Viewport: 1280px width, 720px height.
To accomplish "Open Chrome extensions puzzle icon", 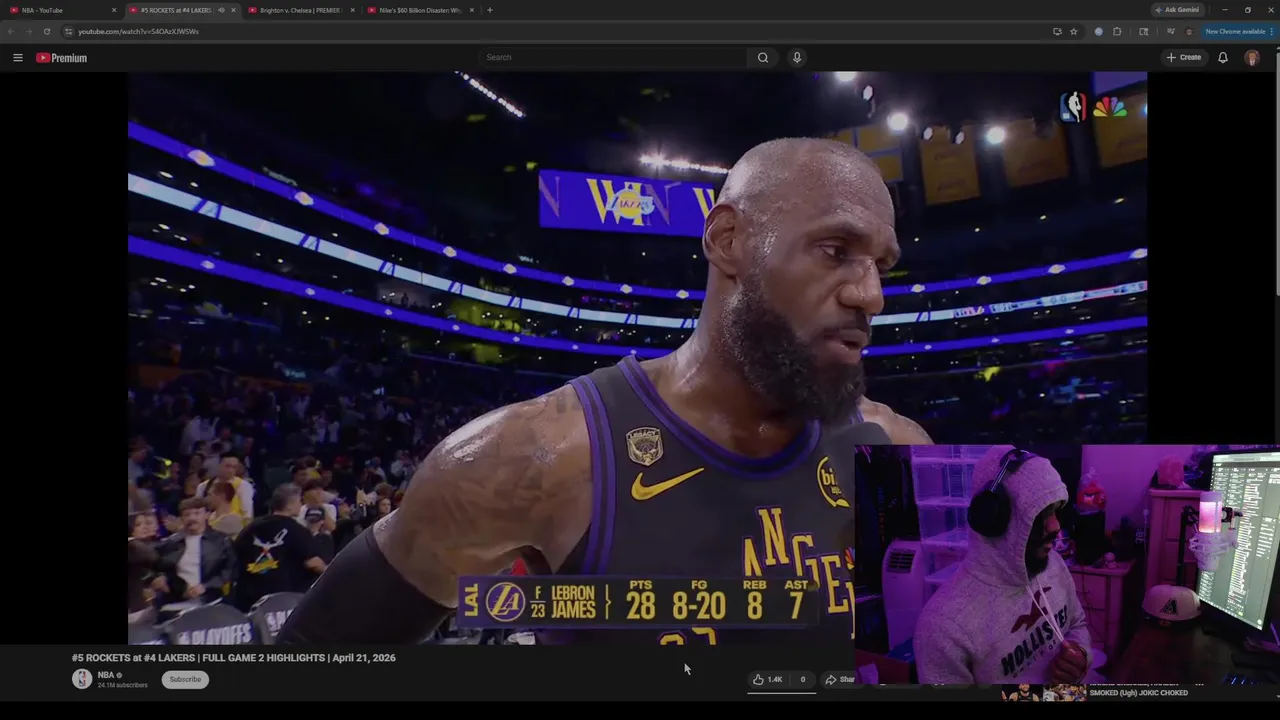I will (x=1117, y=31).
